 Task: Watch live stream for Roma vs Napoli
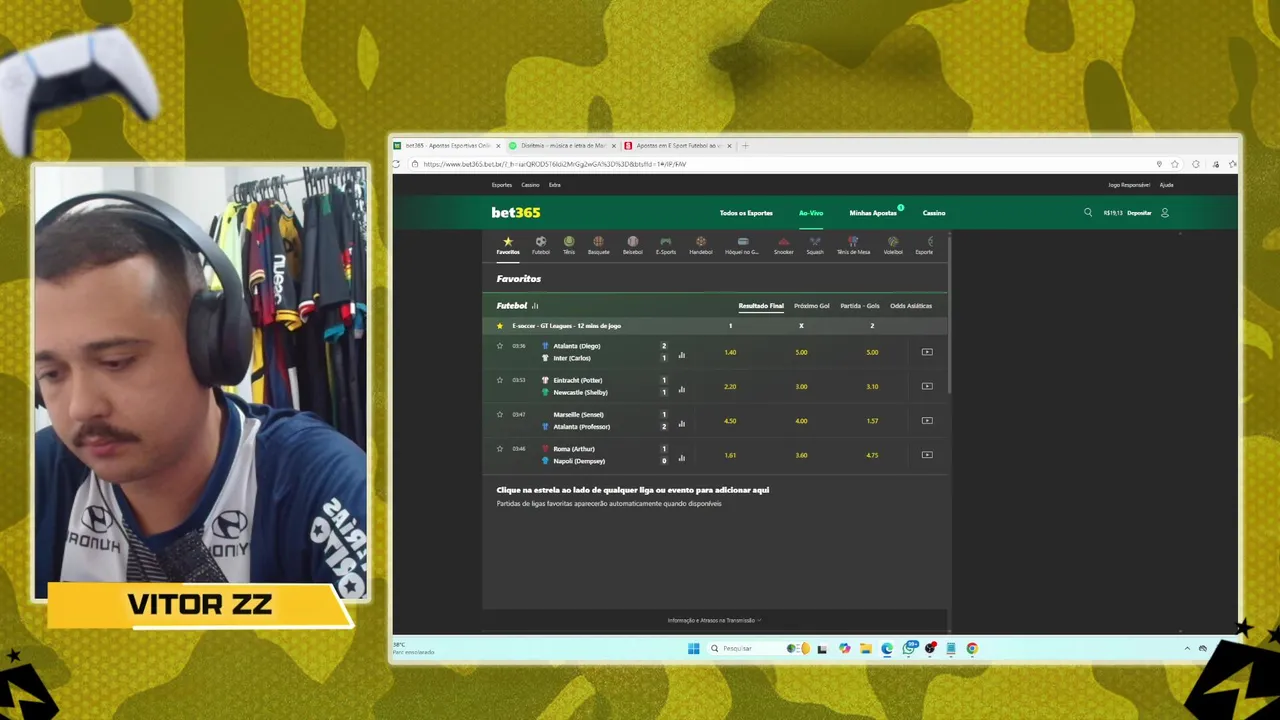[x=927, y=455]
